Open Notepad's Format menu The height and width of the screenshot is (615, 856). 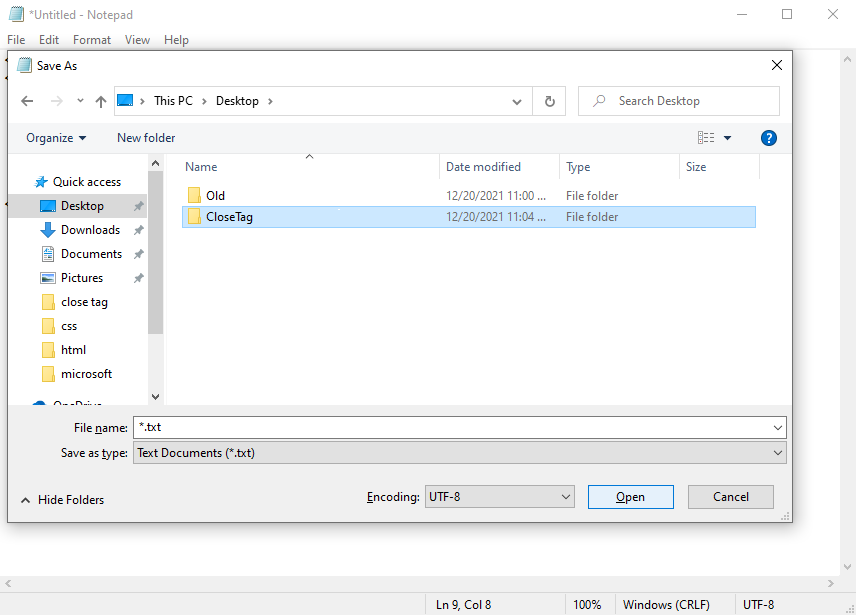(92, 40)
